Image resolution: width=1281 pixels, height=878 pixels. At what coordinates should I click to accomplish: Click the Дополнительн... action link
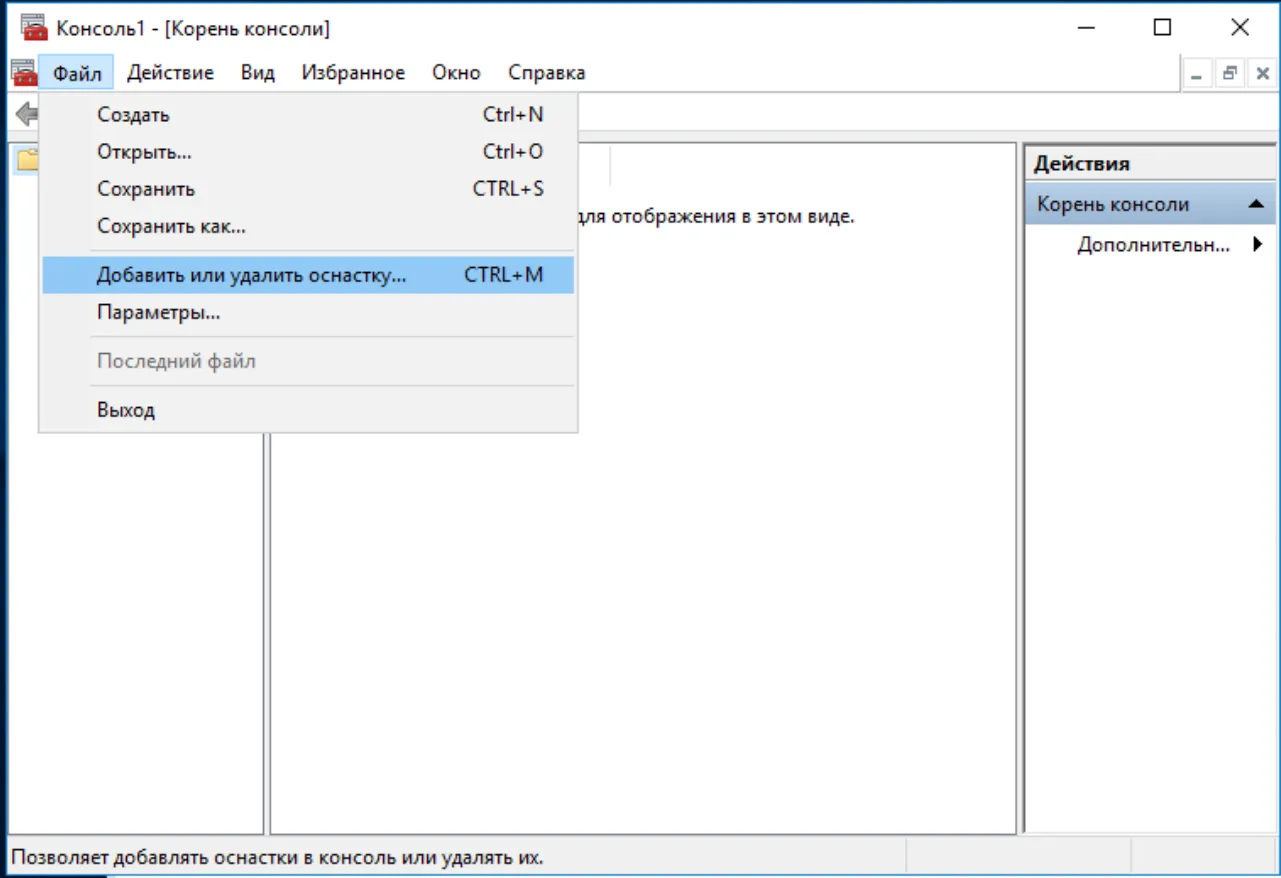point(1153,245)
